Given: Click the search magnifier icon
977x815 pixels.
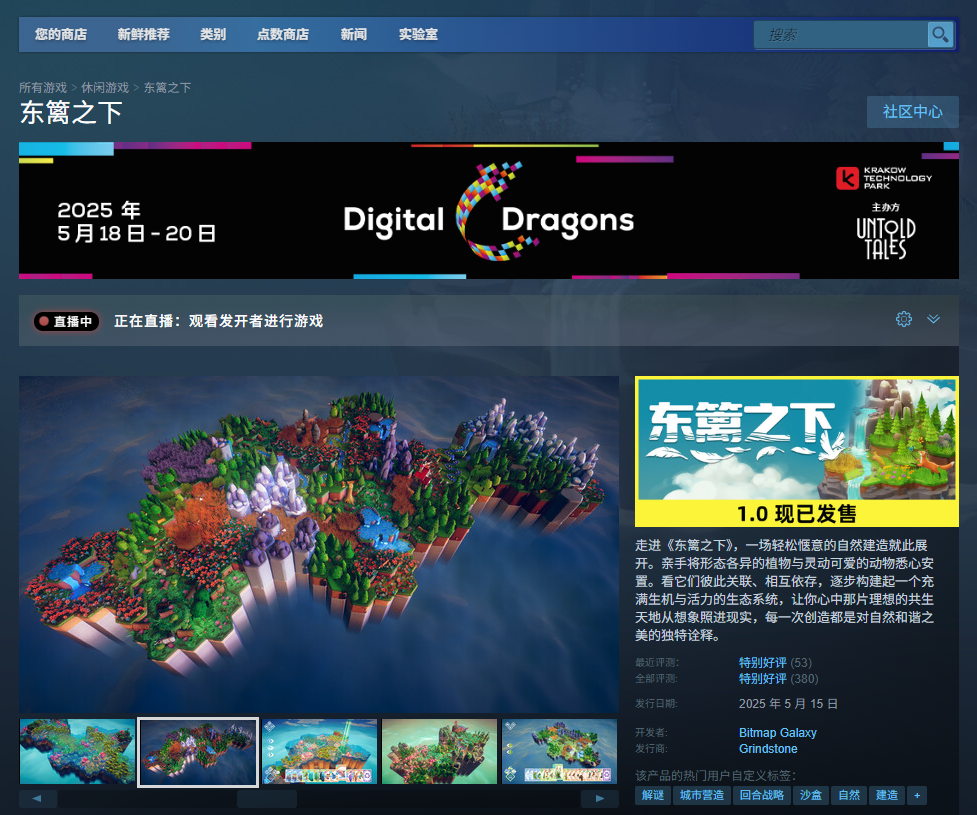Looking at the screenshot, I should click(x=939, y=35).
